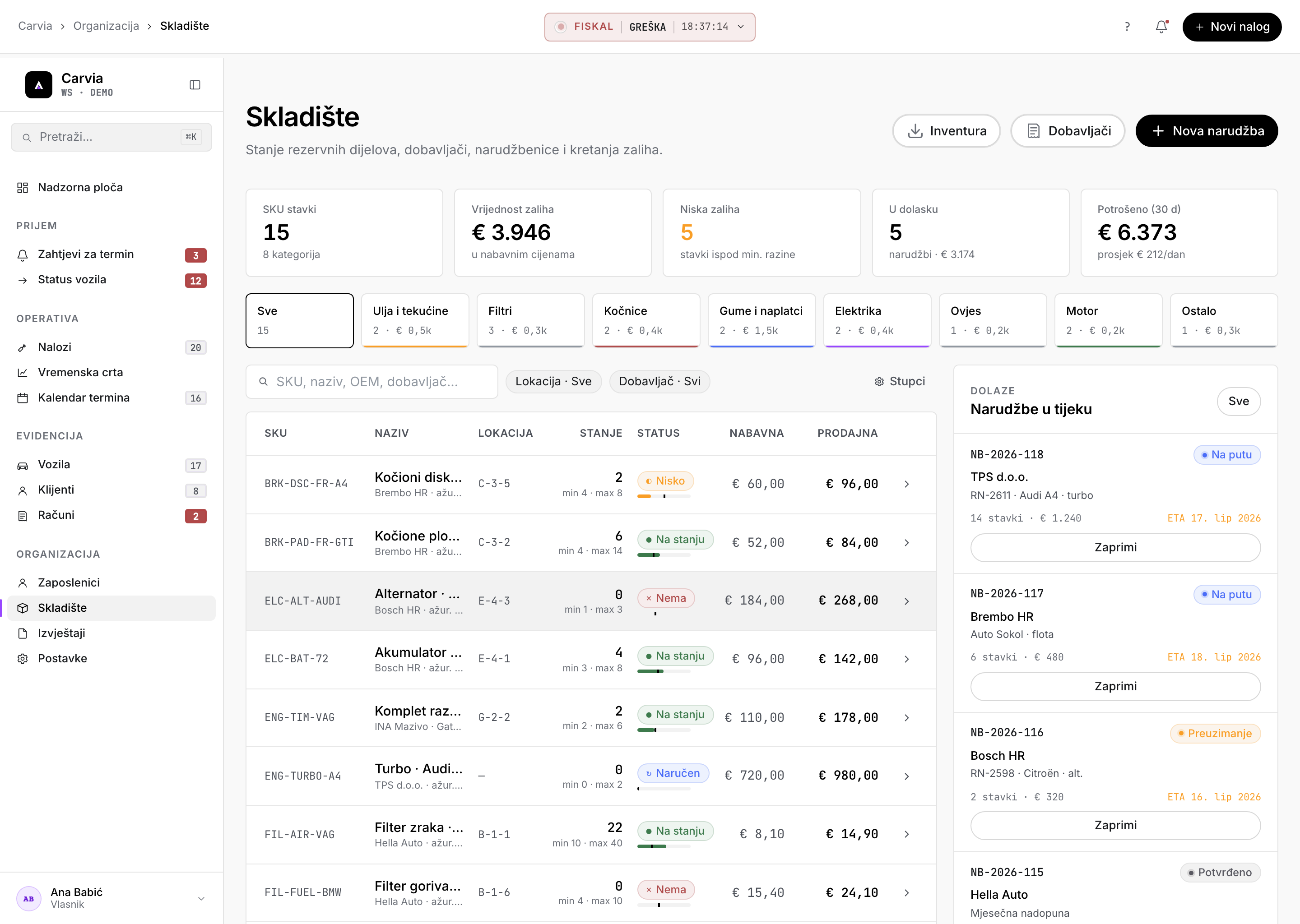The image size is (1300, 924).
Task: Click the Ana Babić avatar
Action: [29, 898]
